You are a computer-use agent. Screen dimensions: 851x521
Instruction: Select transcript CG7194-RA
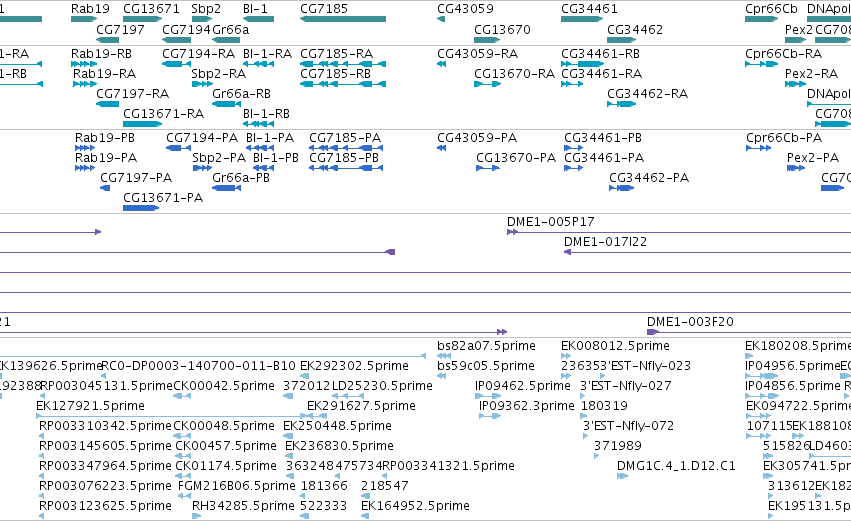click(x=199, y=54)
